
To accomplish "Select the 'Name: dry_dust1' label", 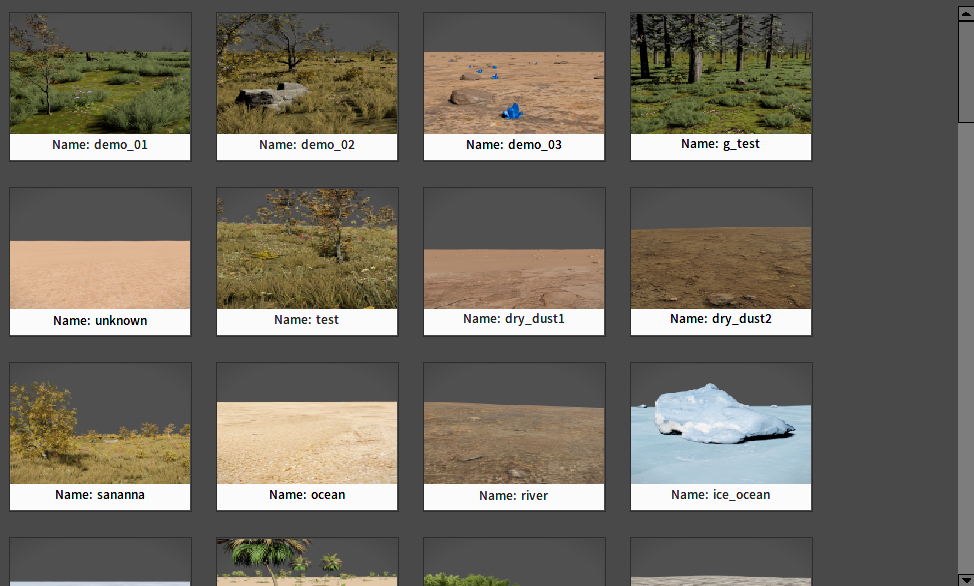I will point(514,319).
